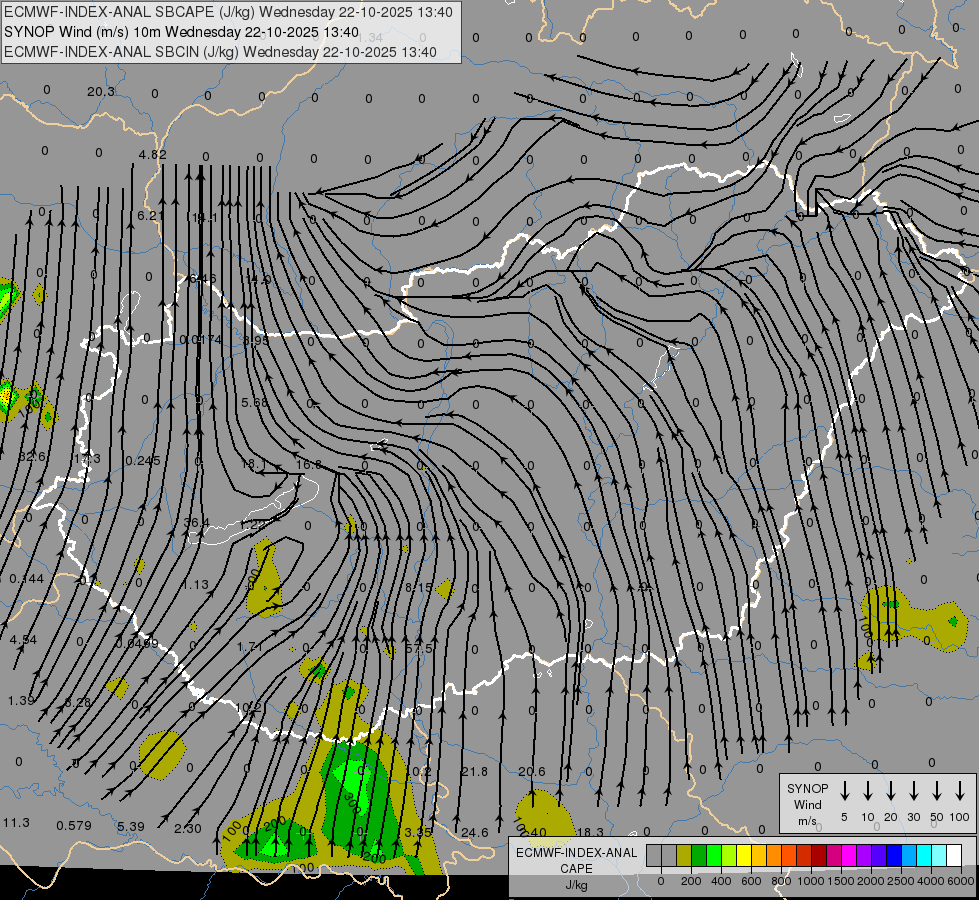
Task: Click the ECMWF-INDEX-ANAL label in the CAPE legend
Action: click(576, 853)
